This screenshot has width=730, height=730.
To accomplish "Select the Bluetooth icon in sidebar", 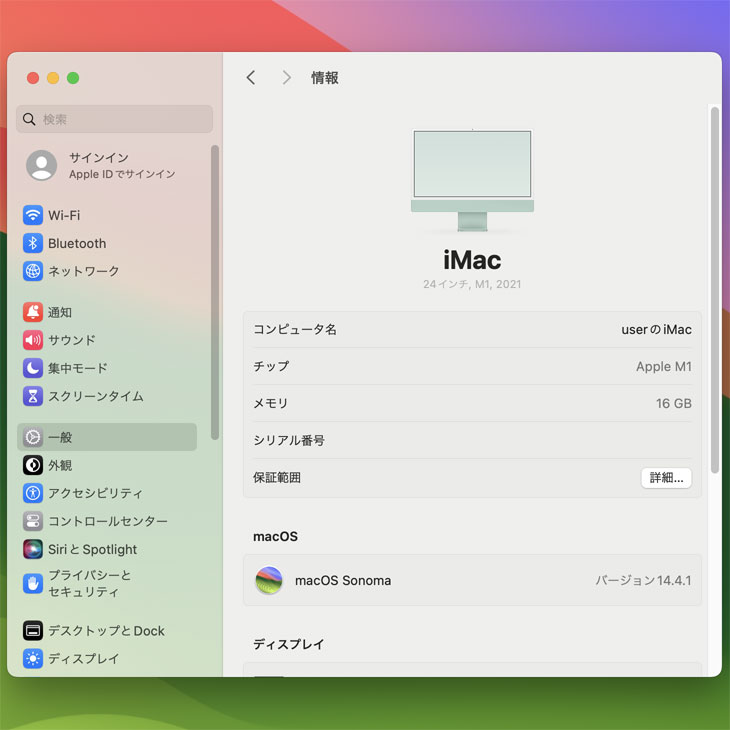I will (33, 243).
